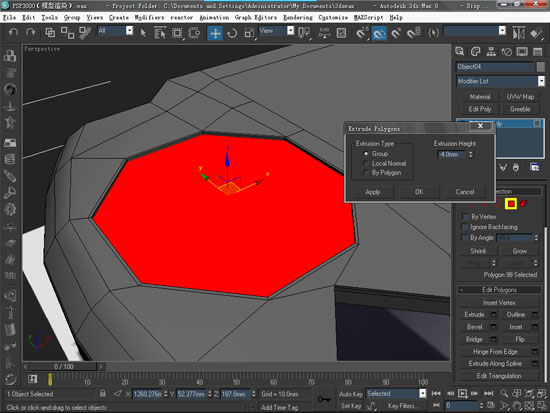Select Polygon sub-object level icon
The height and width of the screenshot is (413, 550).
(x=511, y=204)
